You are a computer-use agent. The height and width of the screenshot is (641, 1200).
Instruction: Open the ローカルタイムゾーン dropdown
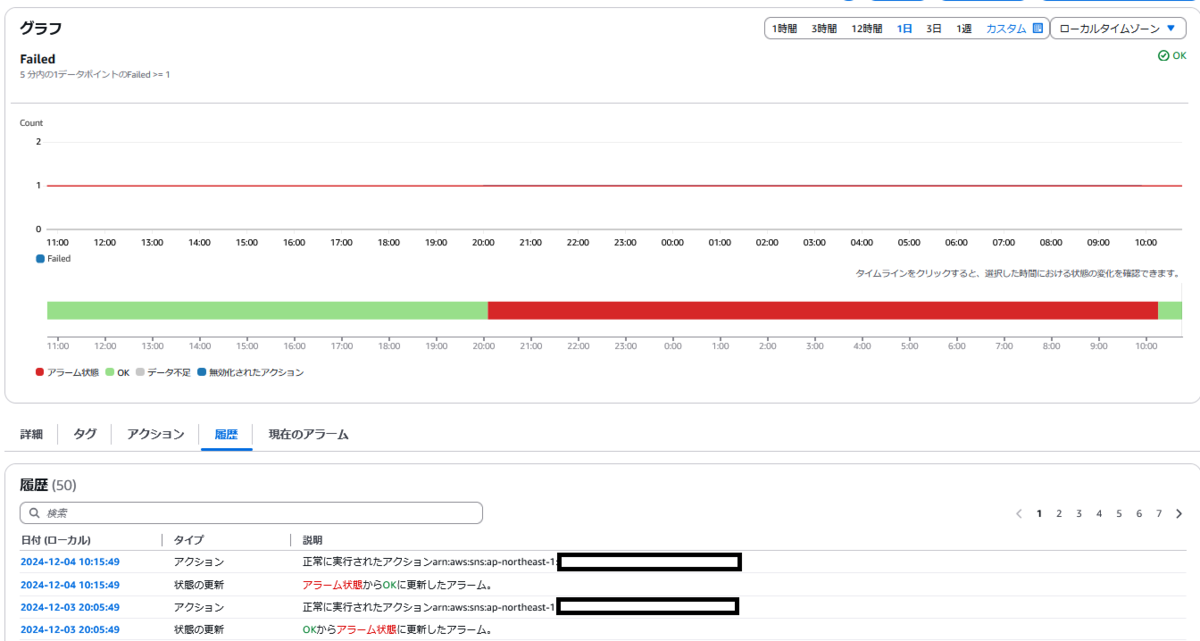(x=1117, y=29)
